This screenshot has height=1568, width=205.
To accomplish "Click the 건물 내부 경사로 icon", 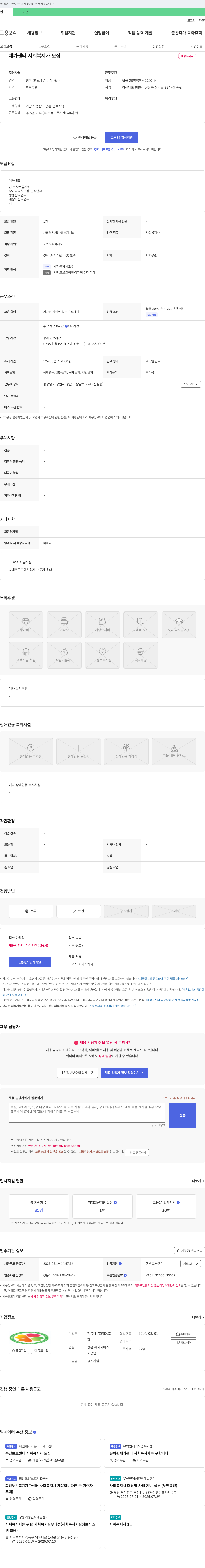I will (x=174, y=751).
